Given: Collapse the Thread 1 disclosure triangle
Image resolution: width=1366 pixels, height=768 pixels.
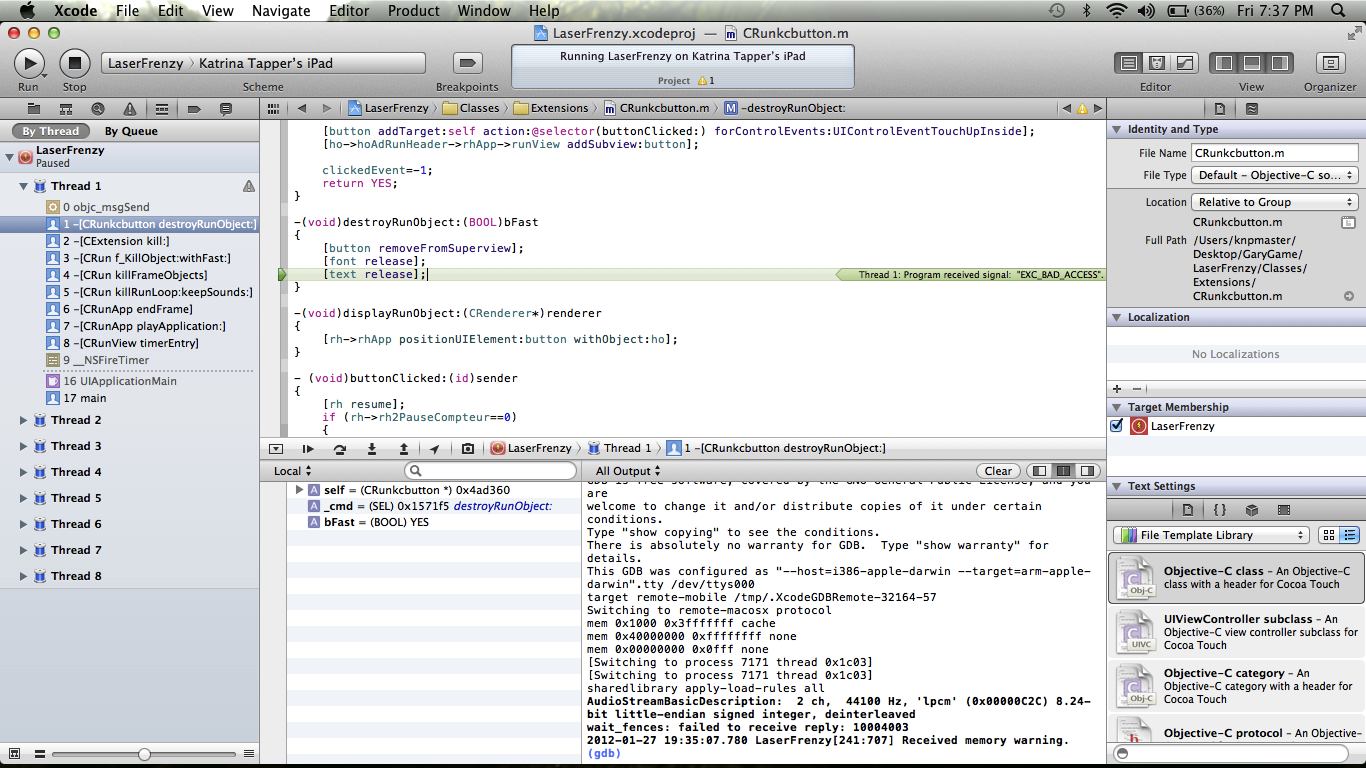Looking at the screenshot, I should 24,186.
